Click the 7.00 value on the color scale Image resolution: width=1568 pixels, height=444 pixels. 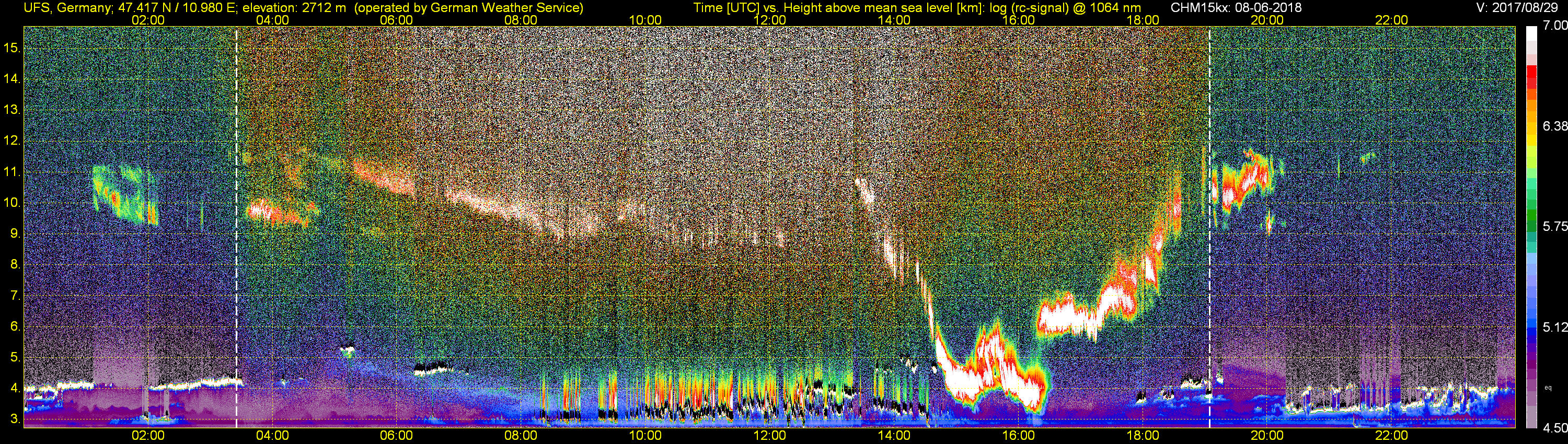tap(1554, 26)
